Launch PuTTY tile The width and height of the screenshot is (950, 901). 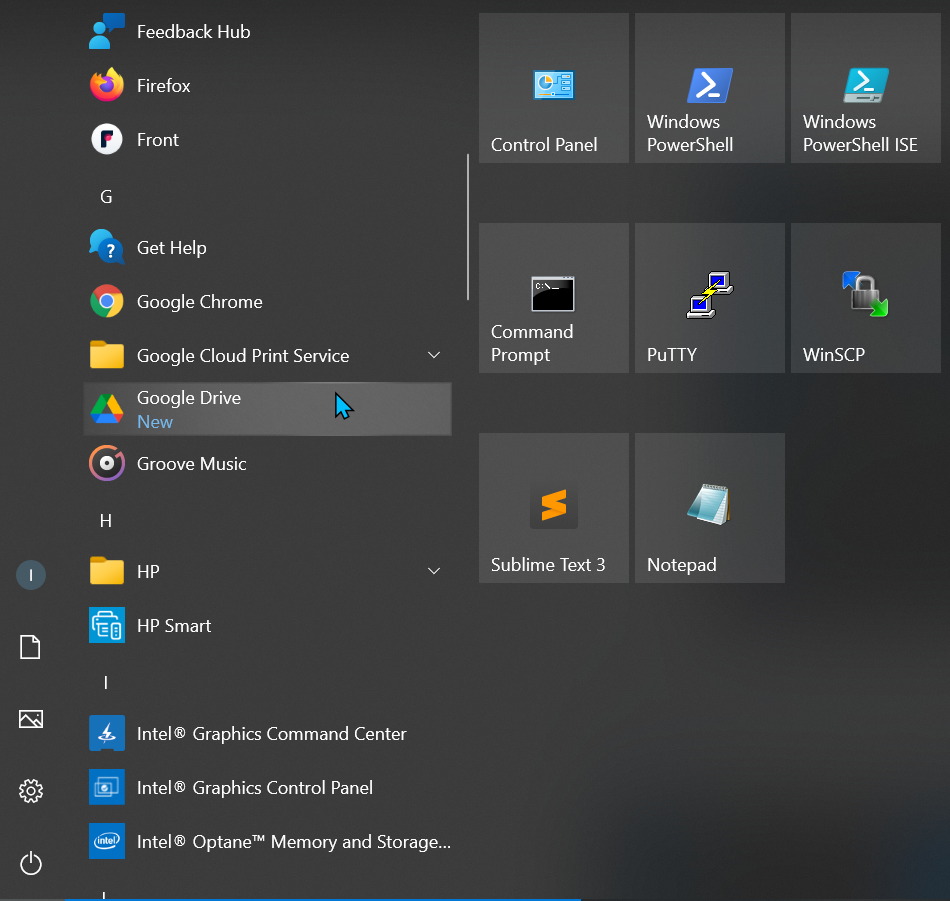710,298
